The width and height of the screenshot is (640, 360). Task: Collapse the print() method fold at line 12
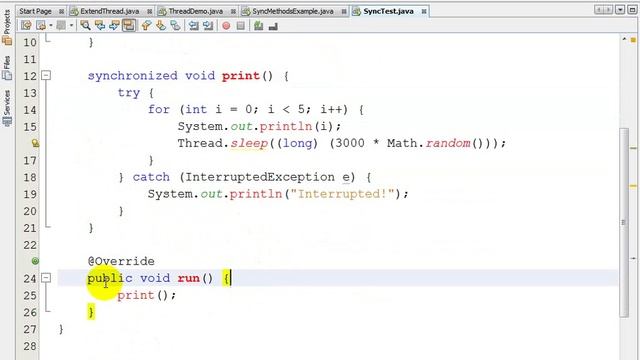pyautogui.click(x=46, y=76)
